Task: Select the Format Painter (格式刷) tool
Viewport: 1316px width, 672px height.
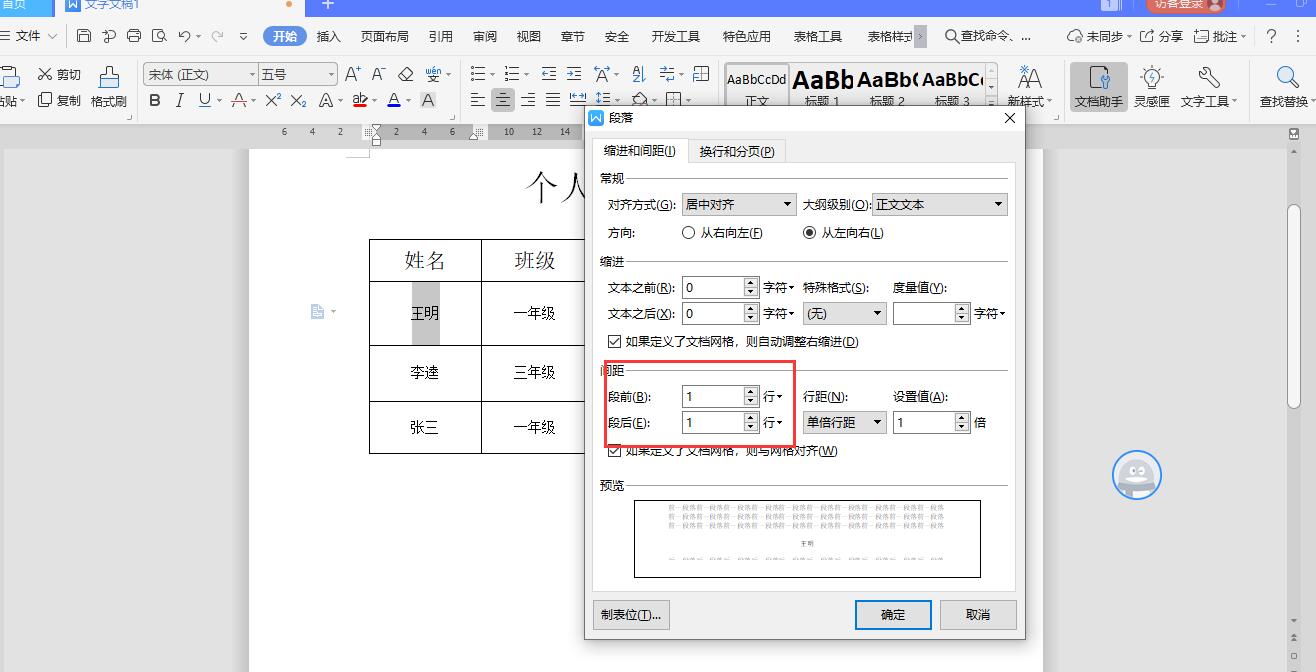Action: click(109, 87)
